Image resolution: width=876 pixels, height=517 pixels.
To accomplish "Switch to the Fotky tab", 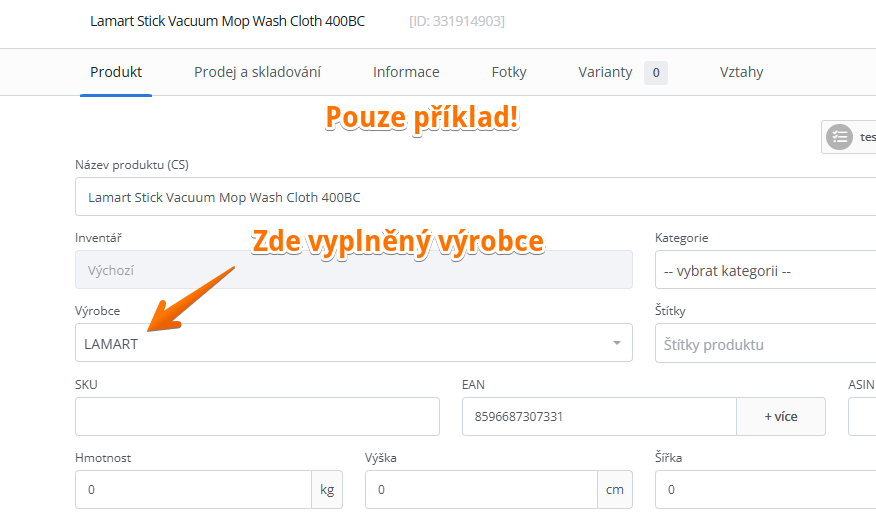I will tap(509, 72).
